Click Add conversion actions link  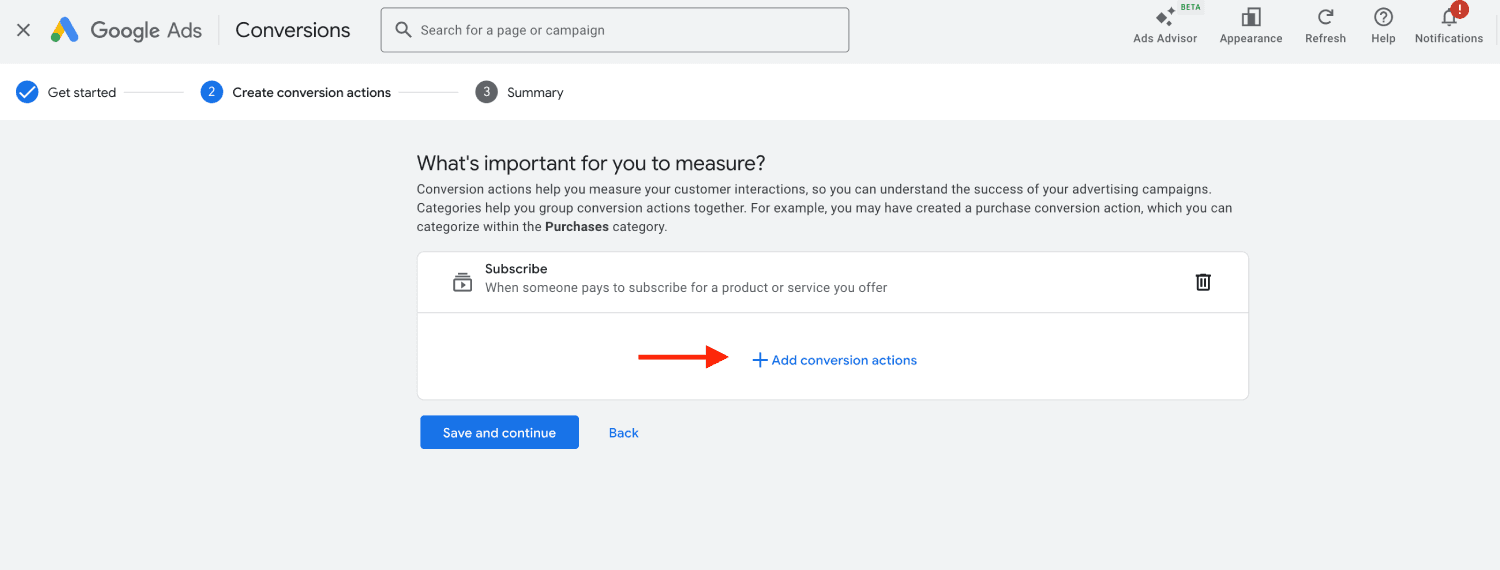click(x=834, y=360)
